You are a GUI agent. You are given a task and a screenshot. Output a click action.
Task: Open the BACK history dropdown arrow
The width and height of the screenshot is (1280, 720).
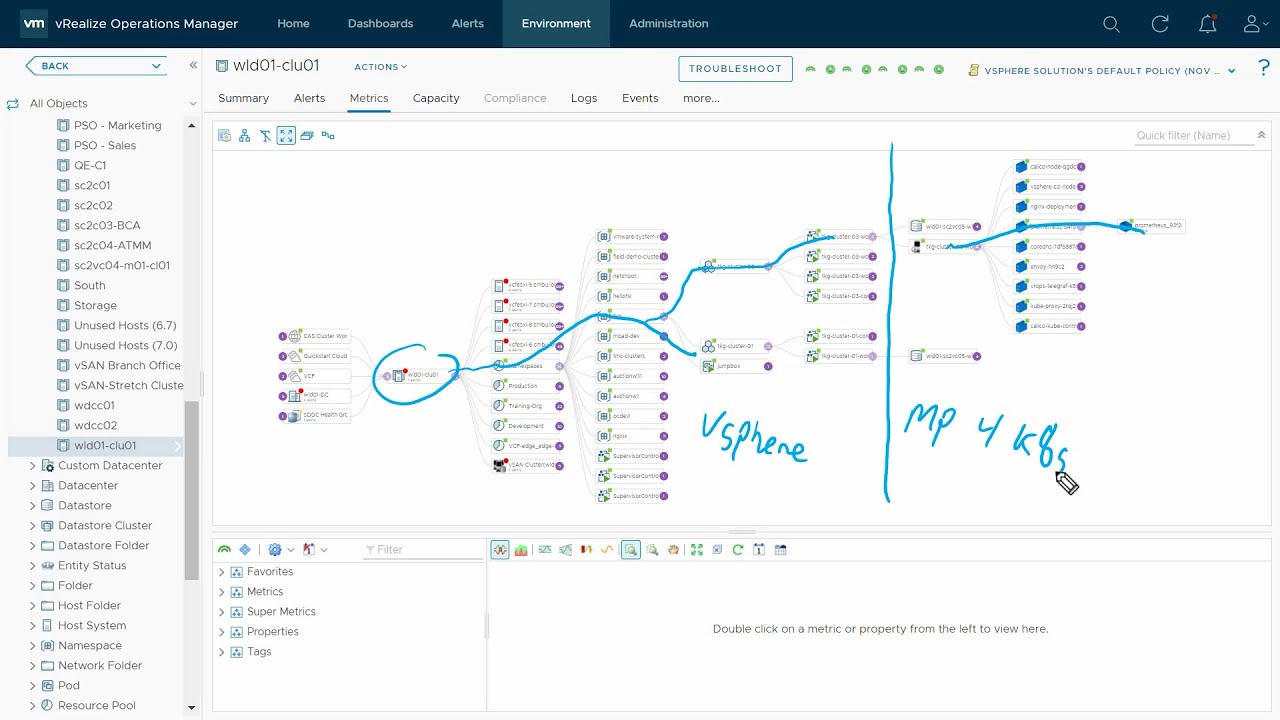click(157, 66)
